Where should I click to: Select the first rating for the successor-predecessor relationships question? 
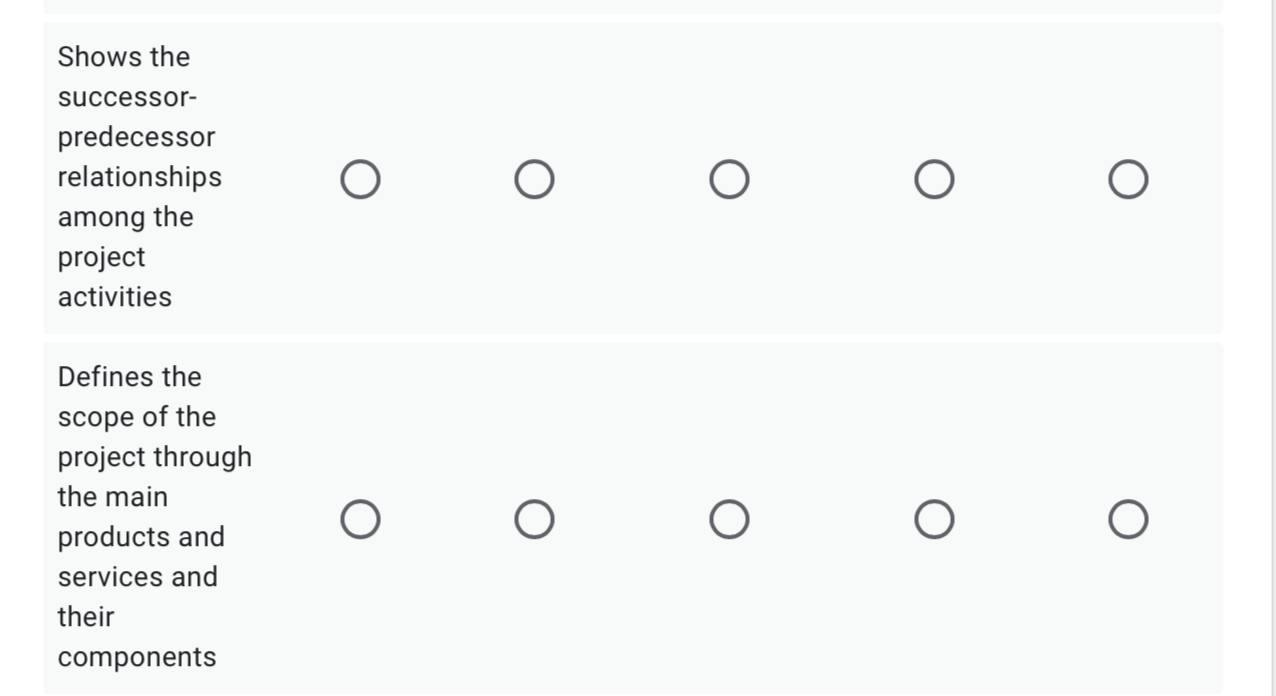[360, 179]
